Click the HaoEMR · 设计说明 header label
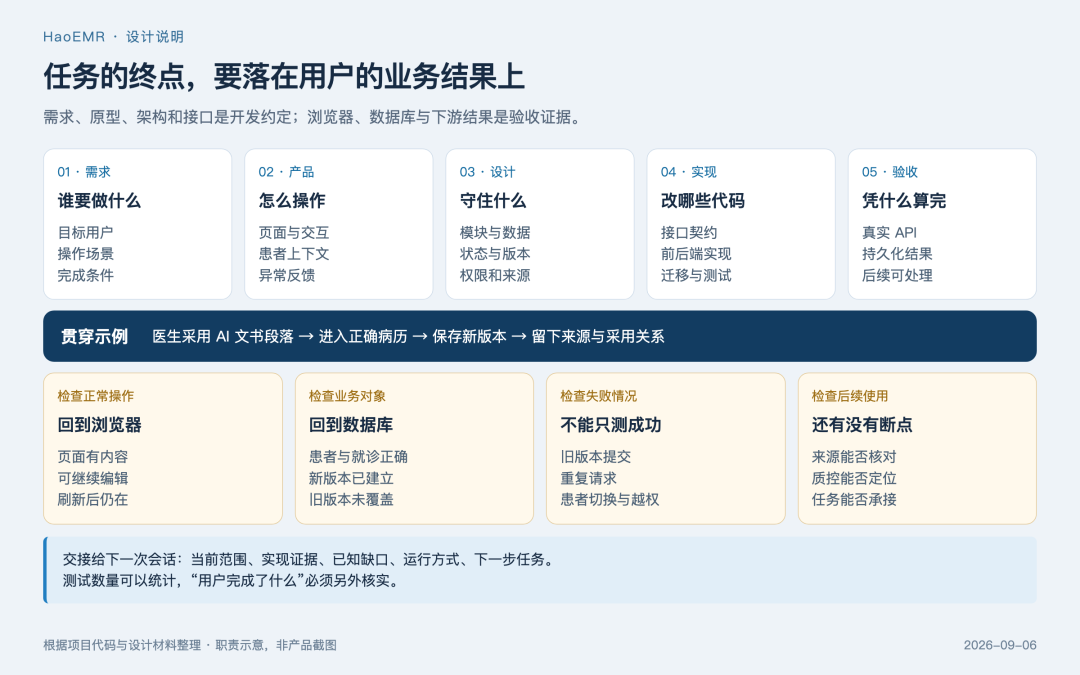The width and height of the screenshot is (1080, 675). tap(114, 37)
